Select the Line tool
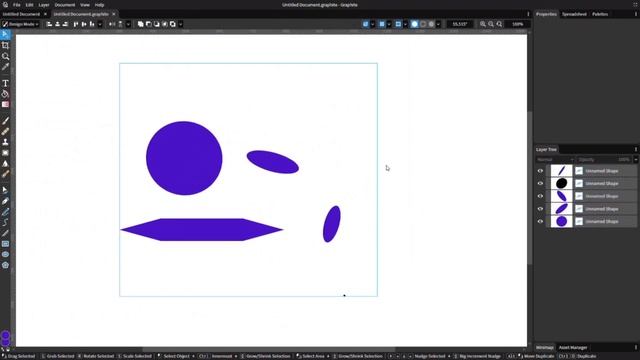This screenshot has height=360, width=640. click(5, 233)
